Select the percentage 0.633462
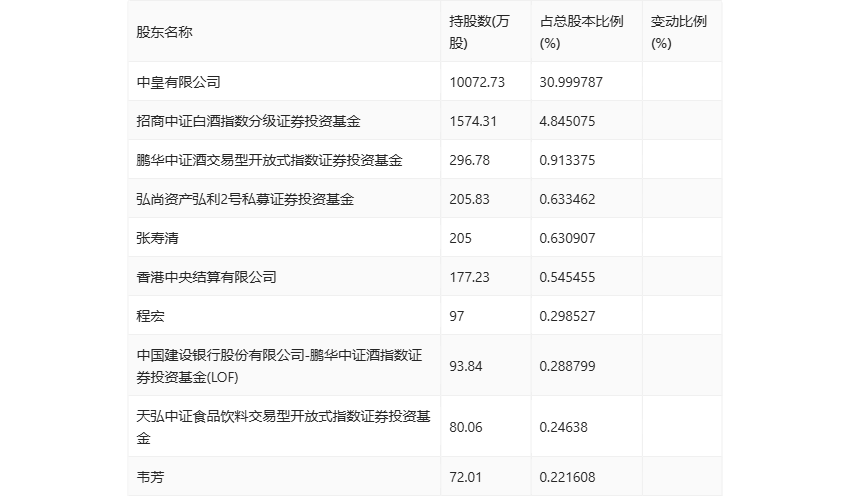The height and width of the screenshot is (496, 850). pos(567,199)
